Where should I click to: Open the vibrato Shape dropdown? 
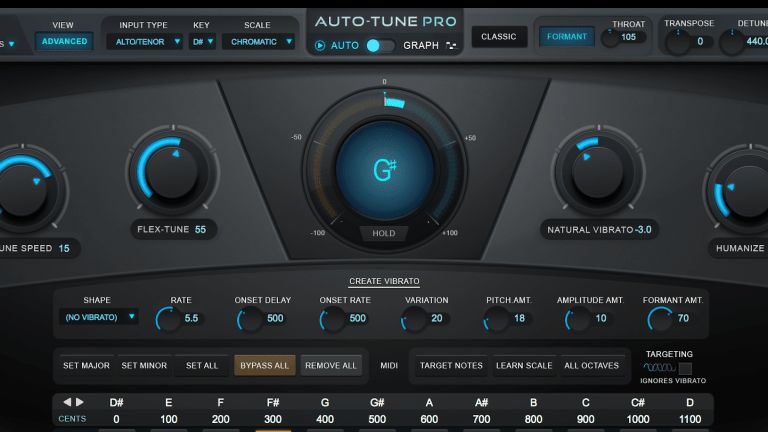click(x=98, y=317)
